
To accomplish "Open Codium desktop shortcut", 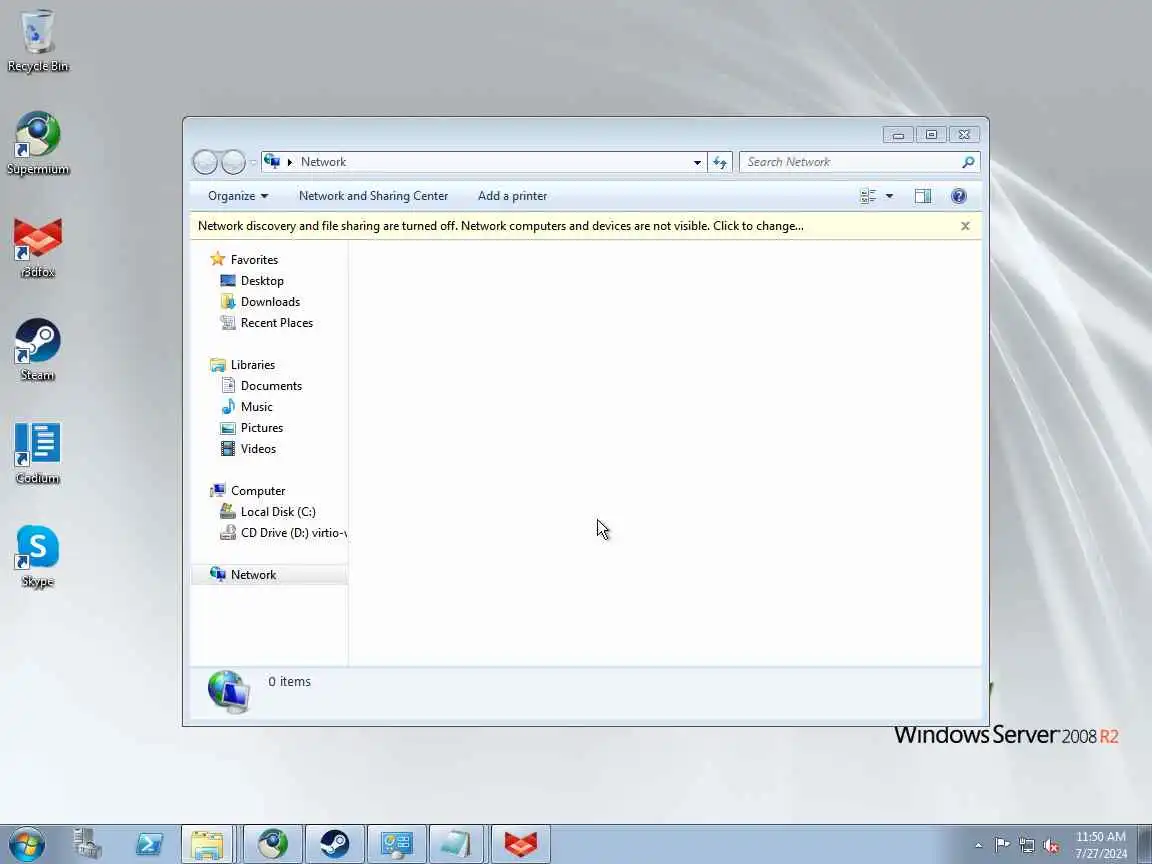I will (x=37, y=453).
